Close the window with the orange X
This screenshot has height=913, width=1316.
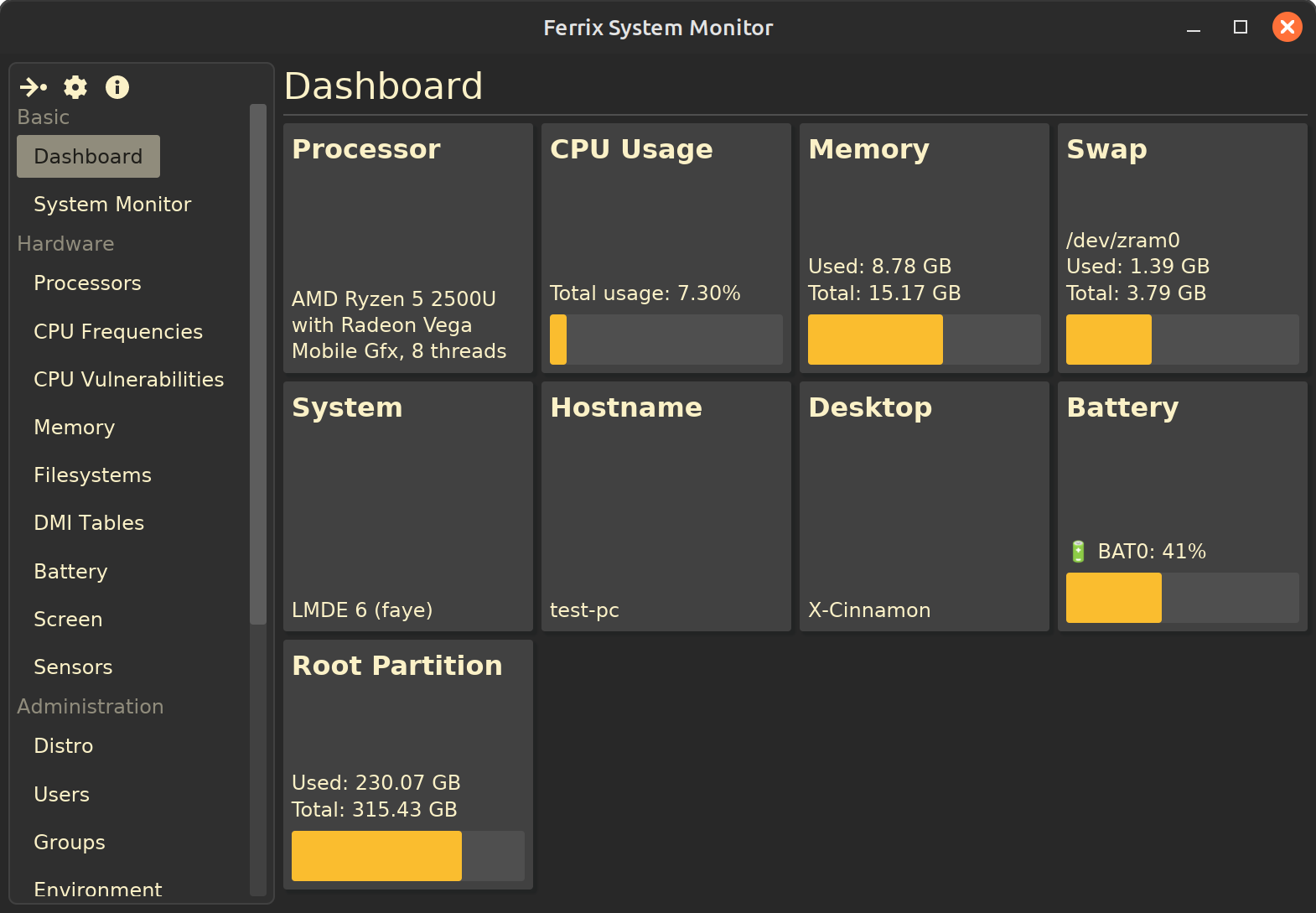click(1287, 28)
